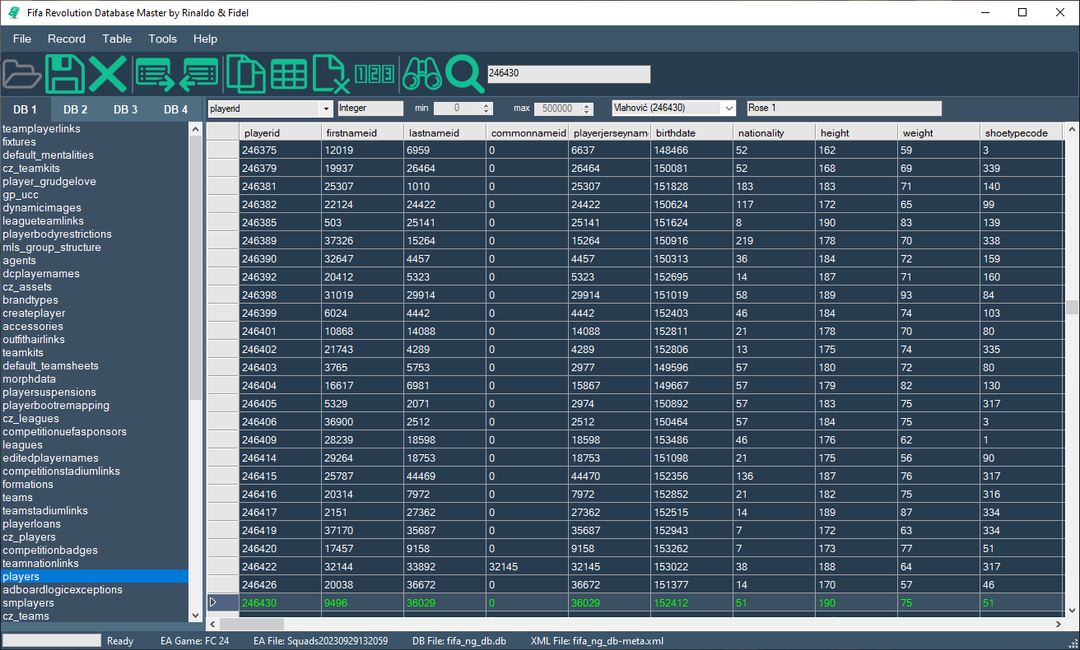Open the playerid column dropdown
This screenshot has width=1080, height=650.
click(x=326, y=108)
